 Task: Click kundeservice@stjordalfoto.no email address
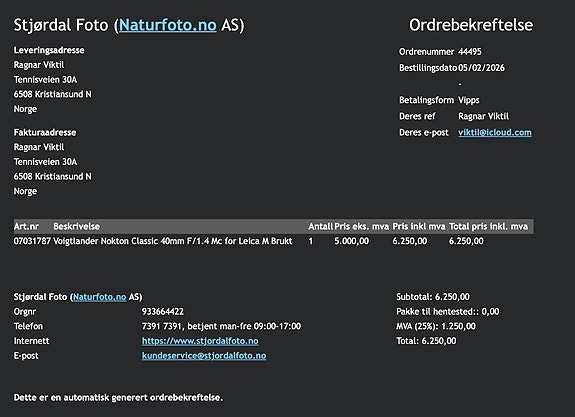click(x=204, y=356)
